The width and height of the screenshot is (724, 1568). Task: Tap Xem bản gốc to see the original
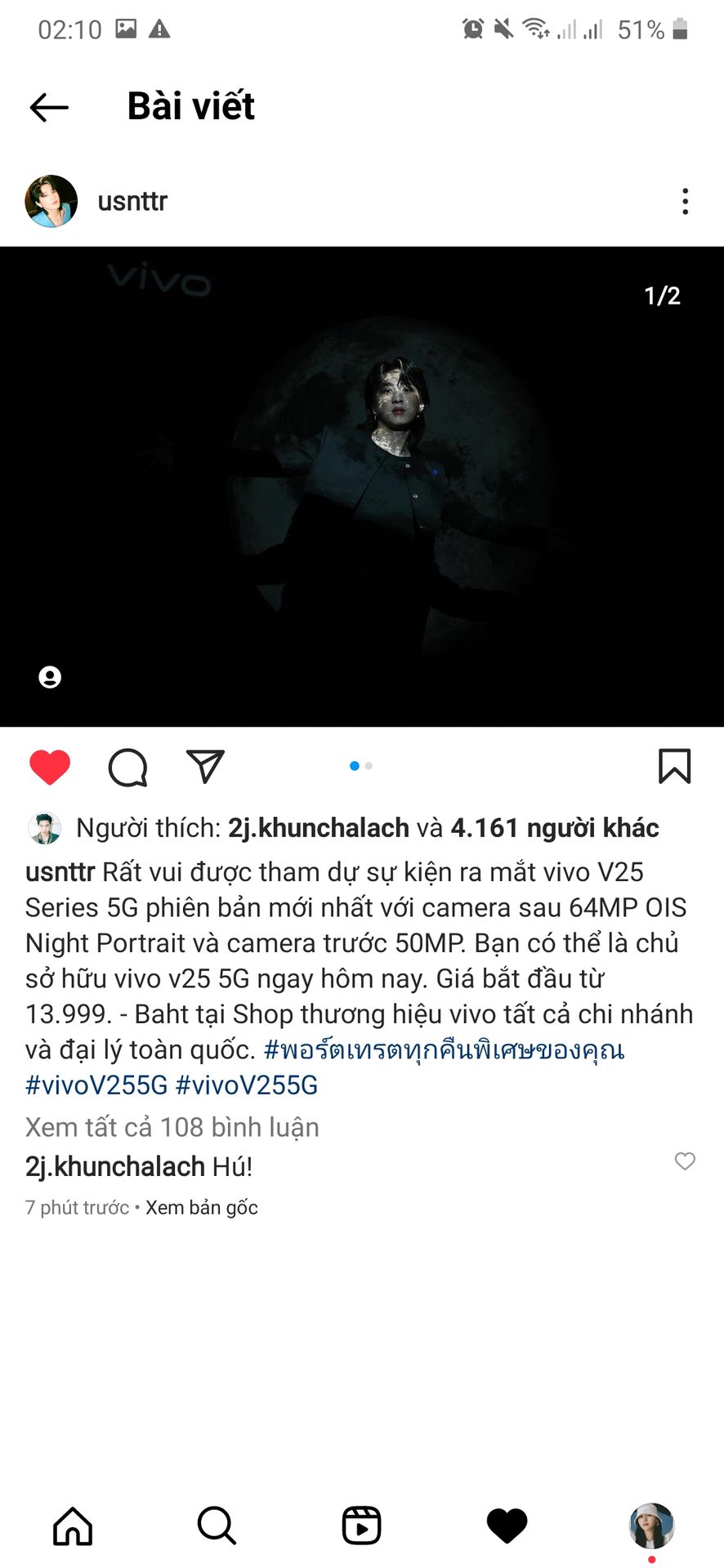pyautogui.click(x=202, y=1208)
